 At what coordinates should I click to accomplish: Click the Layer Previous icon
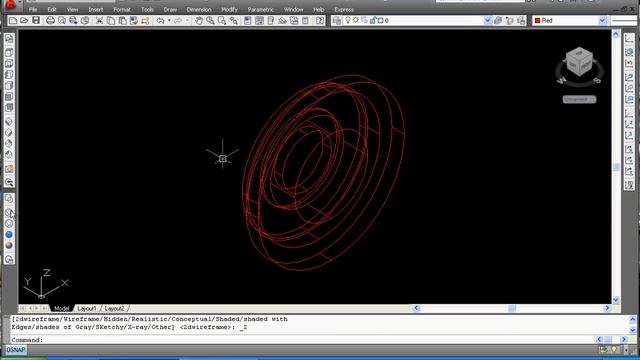(509, 20)
